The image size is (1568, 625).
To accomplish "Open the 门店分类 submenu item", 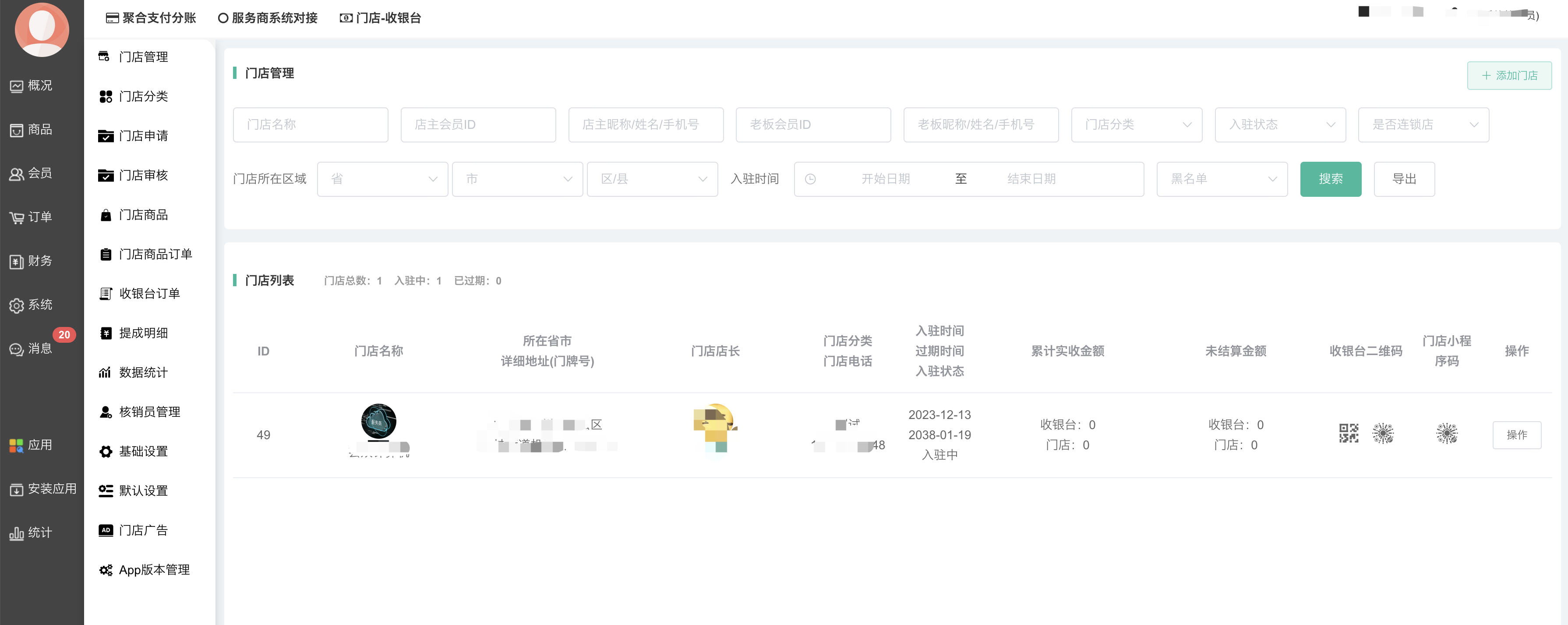I will coord(143,96).
